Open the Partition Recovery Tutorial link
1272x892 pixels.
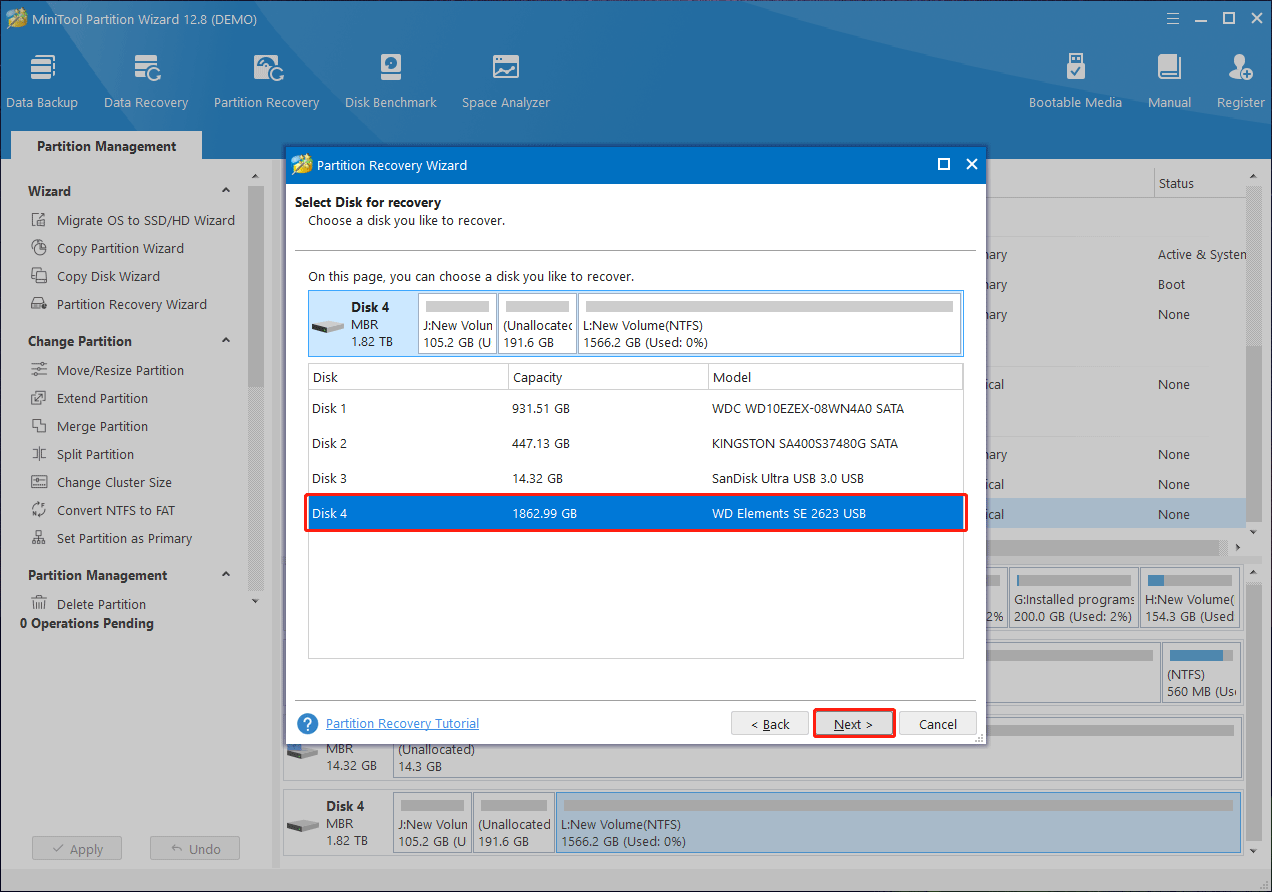pyautogui.click(x=402, y=724)
